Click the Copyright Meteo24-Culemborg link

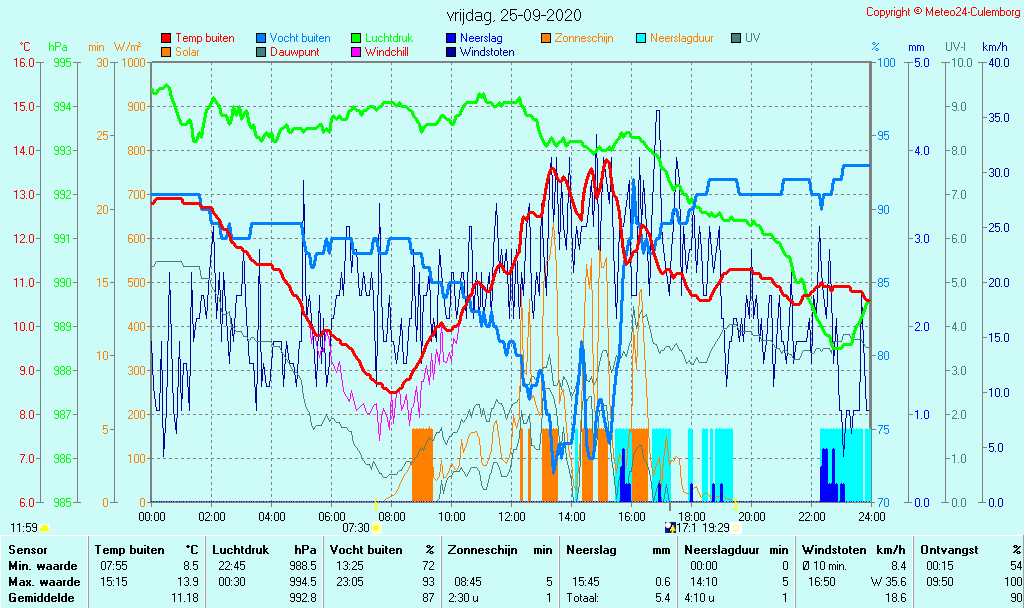click(942, 12)
